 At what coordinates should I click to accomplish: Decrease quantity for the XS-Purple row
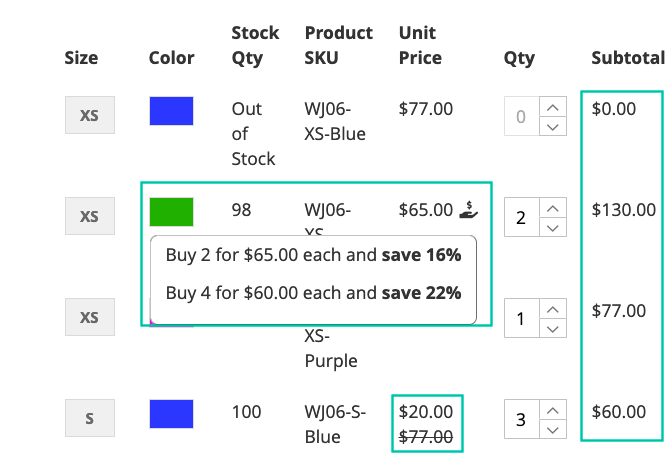coord(553,328)
